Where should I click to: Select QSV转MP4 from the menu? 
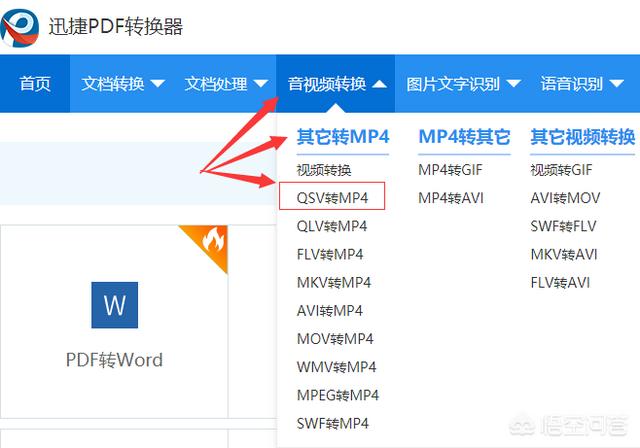(x=332, y=198)
